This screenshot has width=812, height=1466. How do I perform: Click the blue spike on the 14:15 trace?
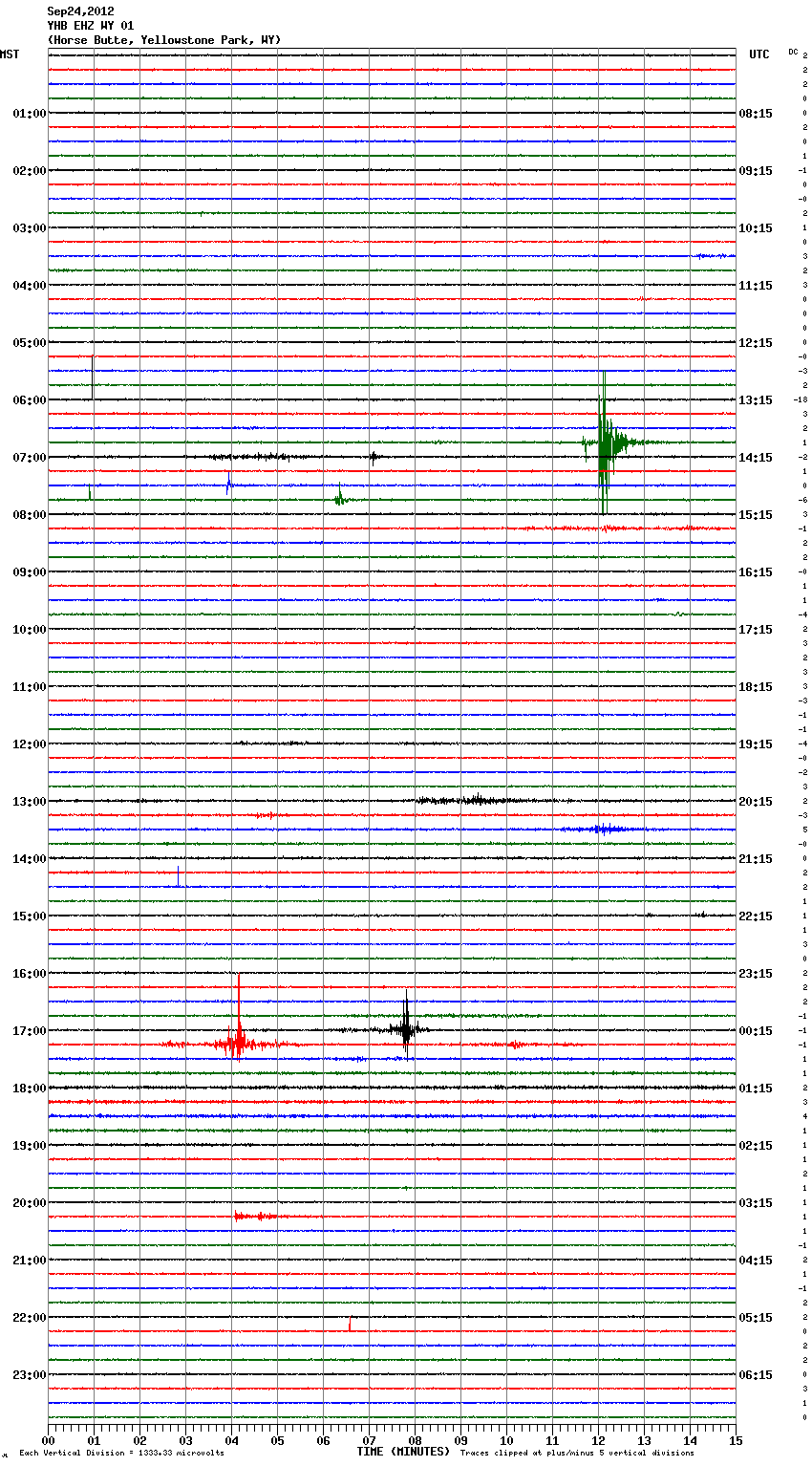pyautogui.click(x=178, y=876)
